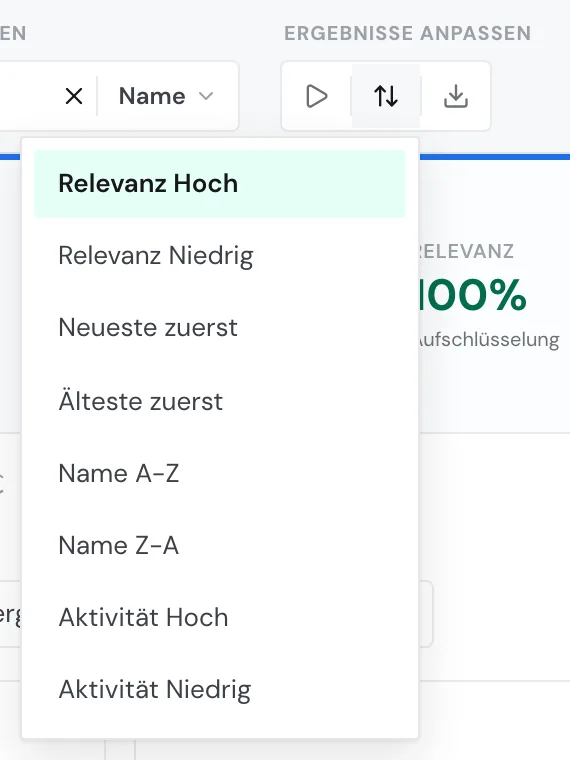Choose Aktivität Niedrig option
Image resolution: width=570 pixels, height=760 pixels.
point(220,689)
